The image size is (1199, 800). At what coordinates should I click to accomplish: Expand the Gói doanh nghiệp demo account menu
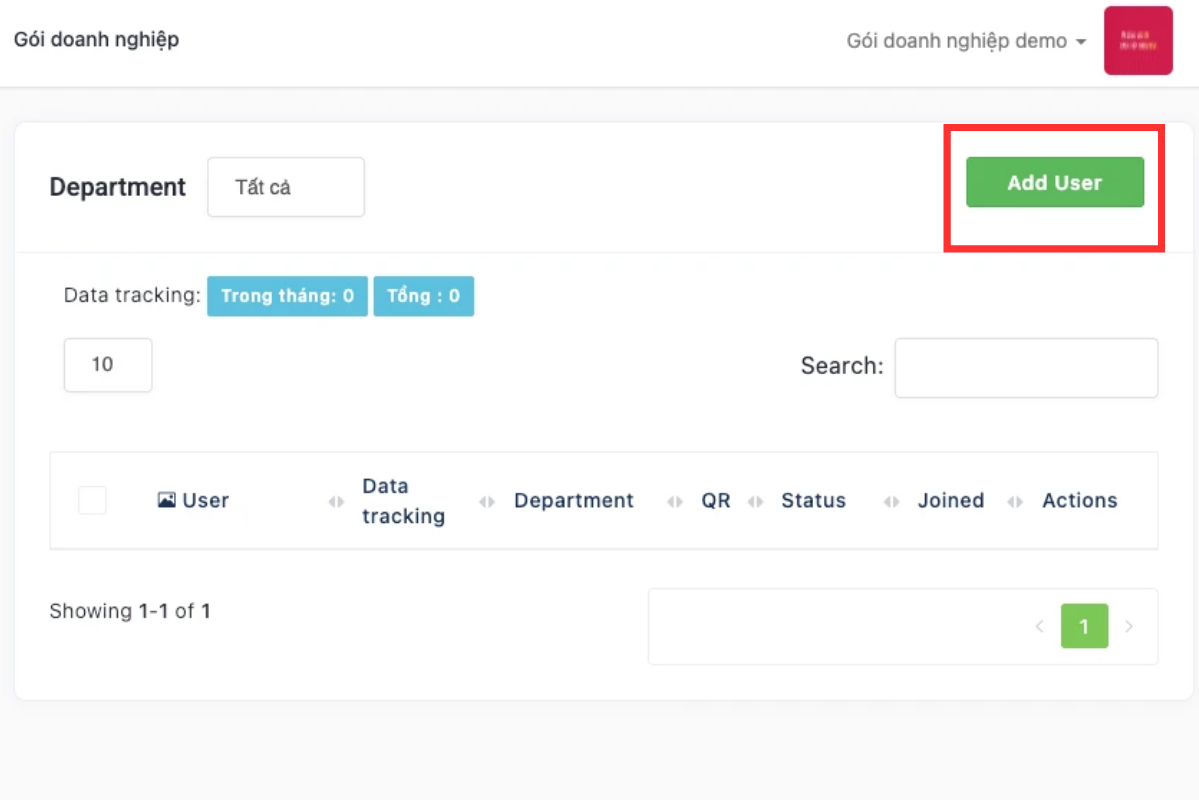tap(966, 42)
